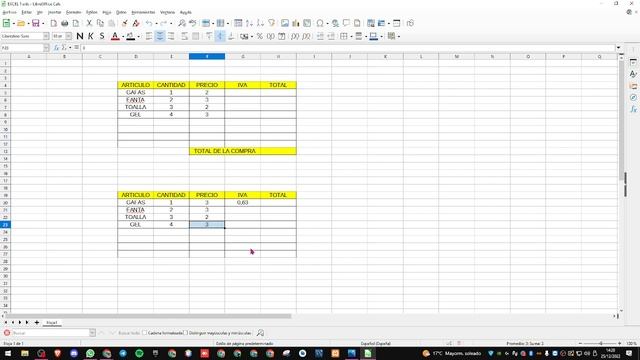Toggle center vertically alignment

[220, 36]
